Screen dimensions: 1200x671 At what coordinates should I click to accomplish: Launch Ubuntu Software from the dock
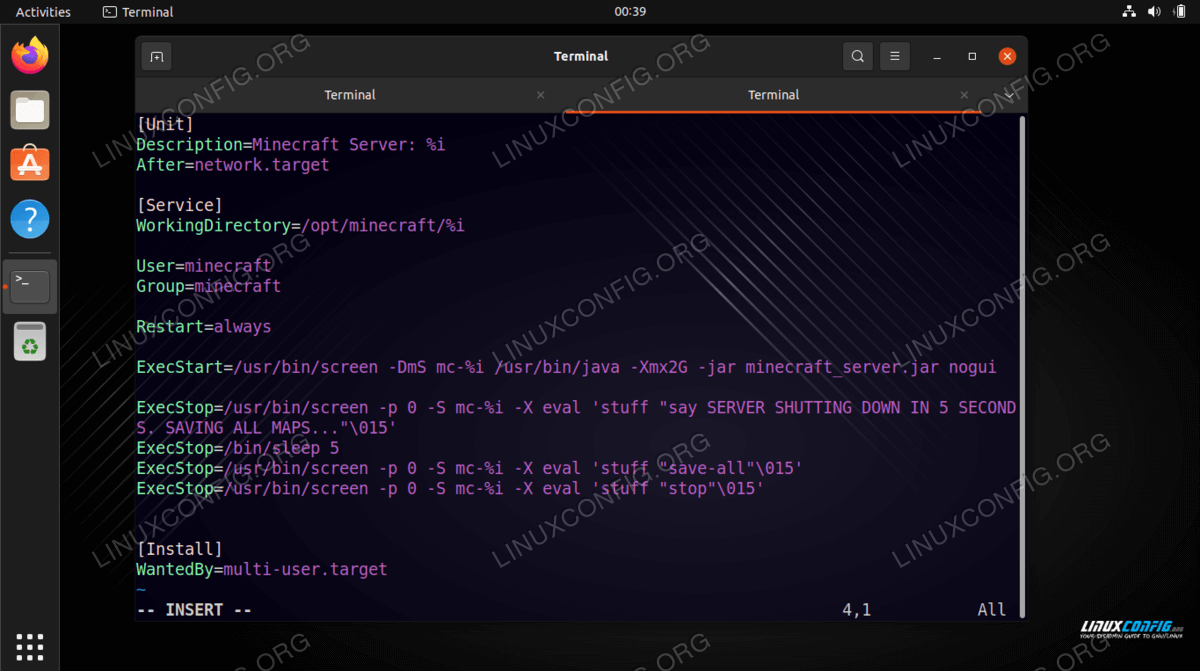[x=30, y=163]
